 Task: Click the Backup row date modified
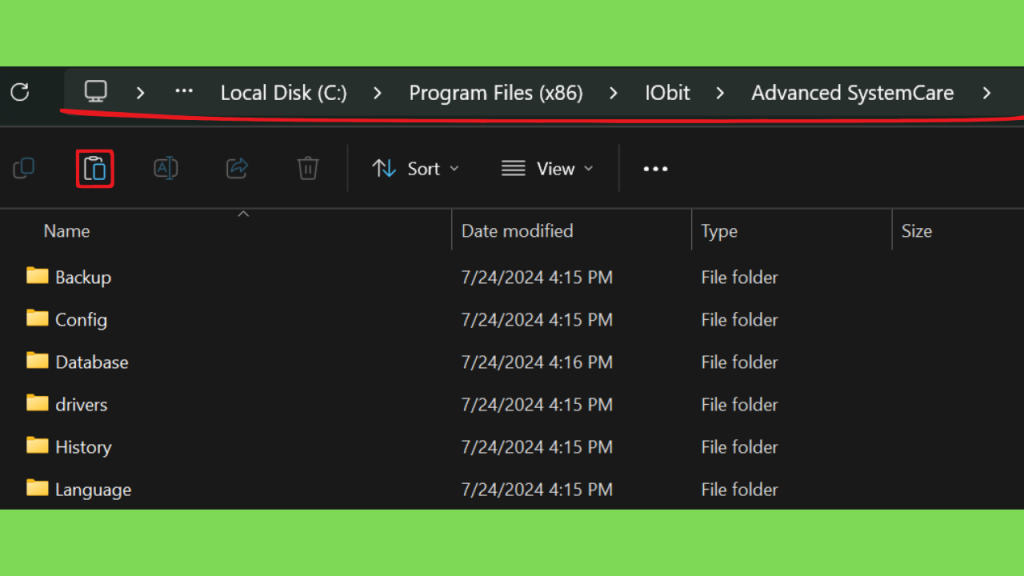(537, 278)
